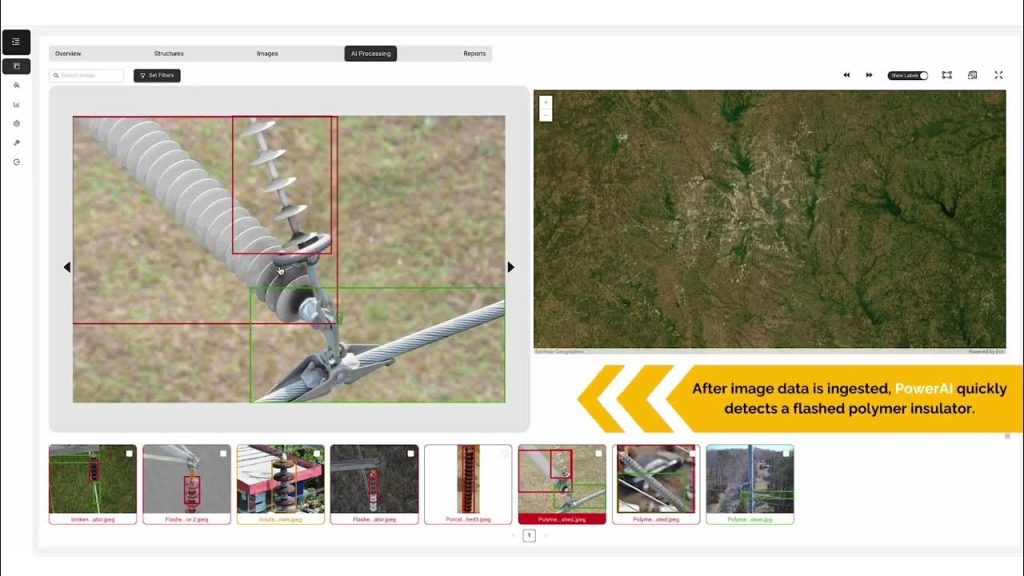
Task: Show next image with right arrow
Action: click(x=511, y=267)
